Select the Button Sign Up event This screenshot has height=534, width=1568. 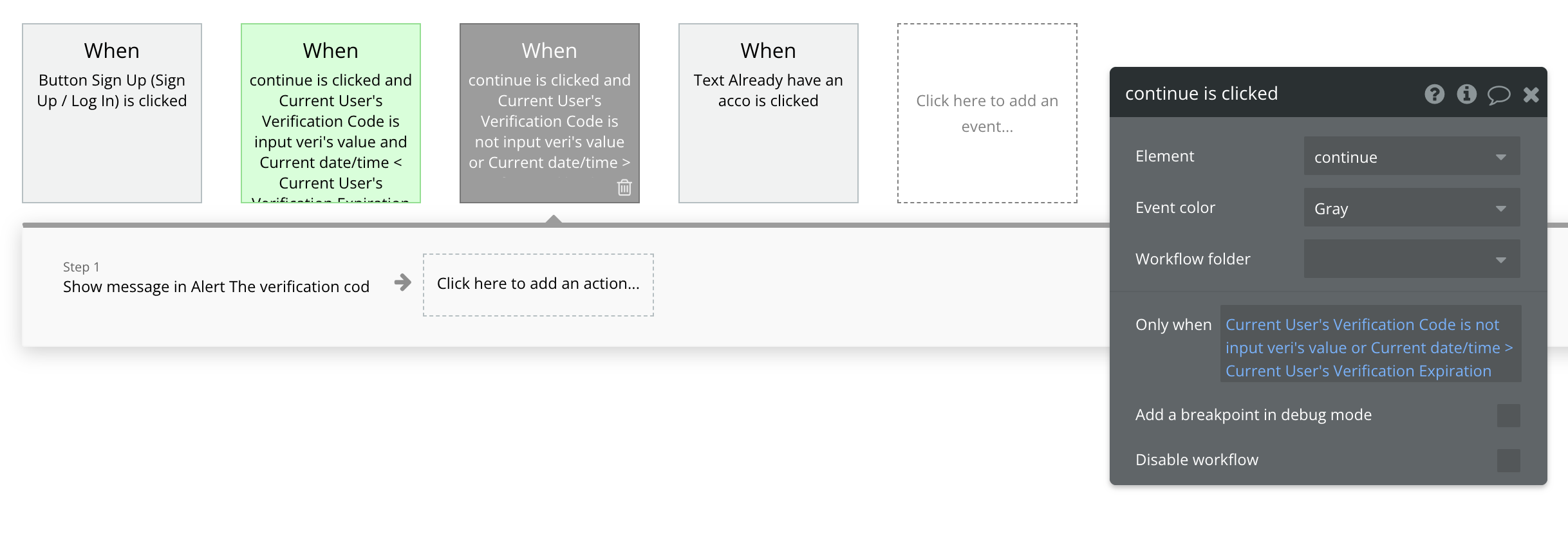112,113
